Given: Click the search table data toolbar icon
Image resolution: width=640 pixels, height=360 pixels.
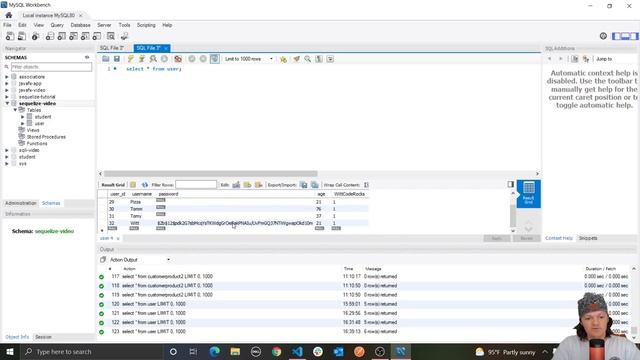Looking at the screenshot, I should click(111, 36).
